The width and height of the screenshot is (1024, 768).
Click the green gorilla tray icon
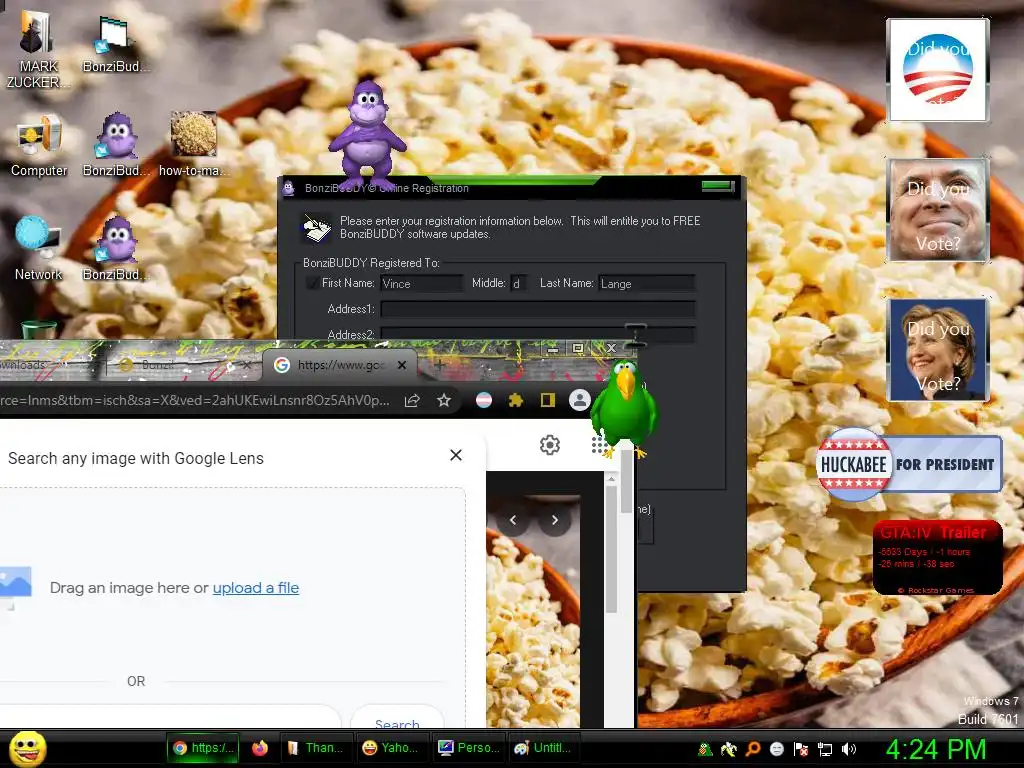705,749
